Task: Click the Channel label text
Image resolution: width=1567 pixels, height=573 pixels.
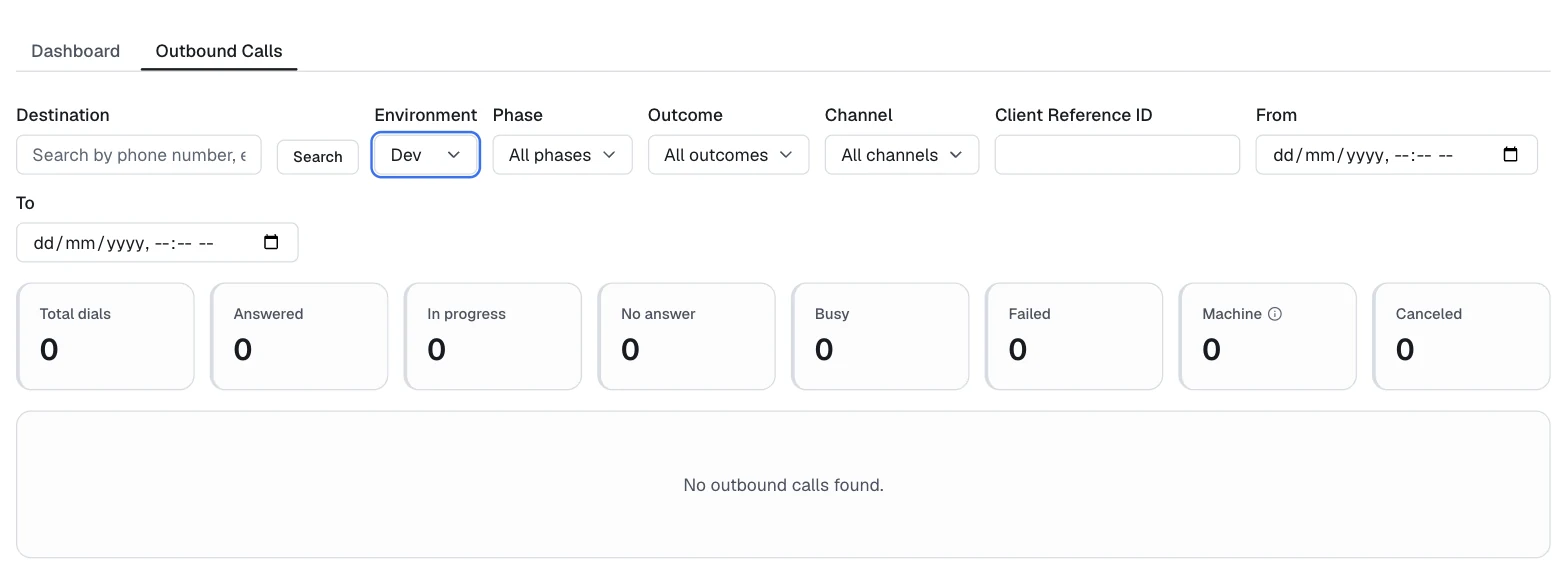Action: (859, 115)
